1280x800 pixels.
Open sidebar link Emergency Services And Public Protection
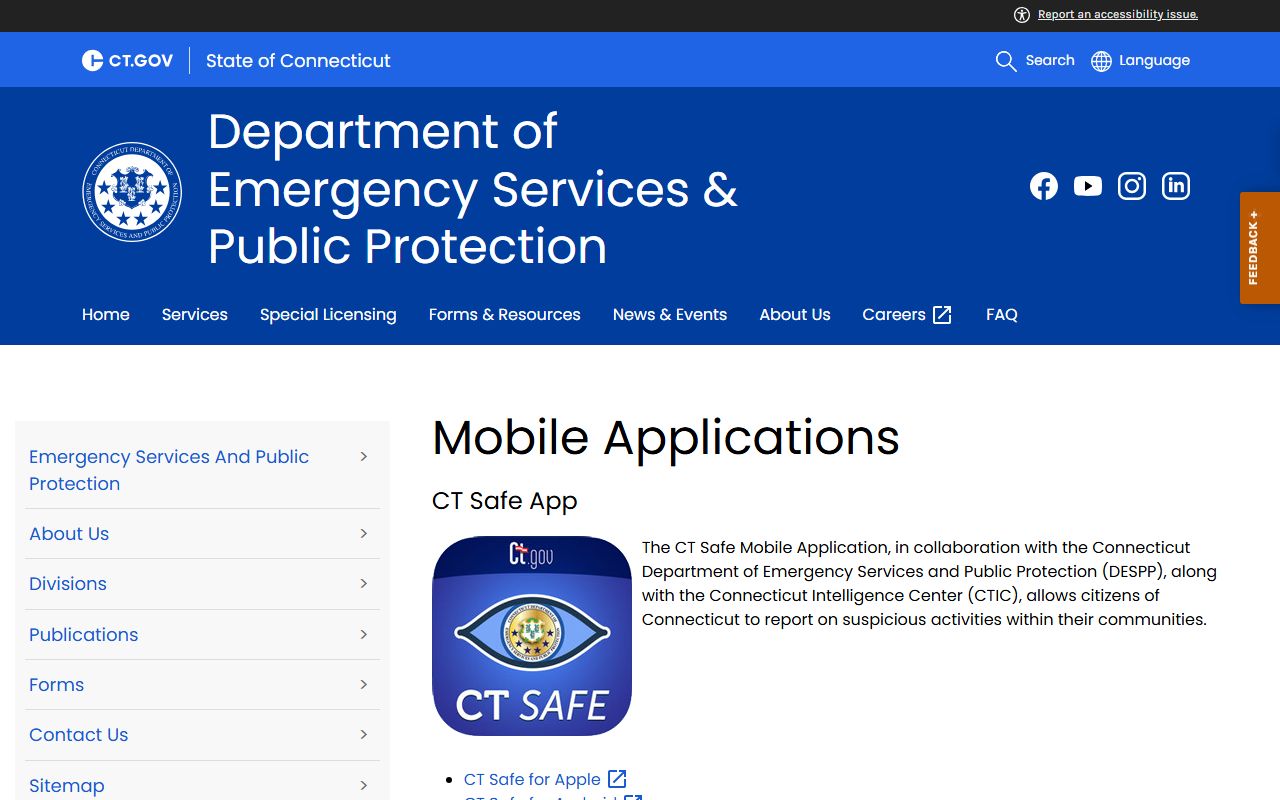tap(169, 470)
